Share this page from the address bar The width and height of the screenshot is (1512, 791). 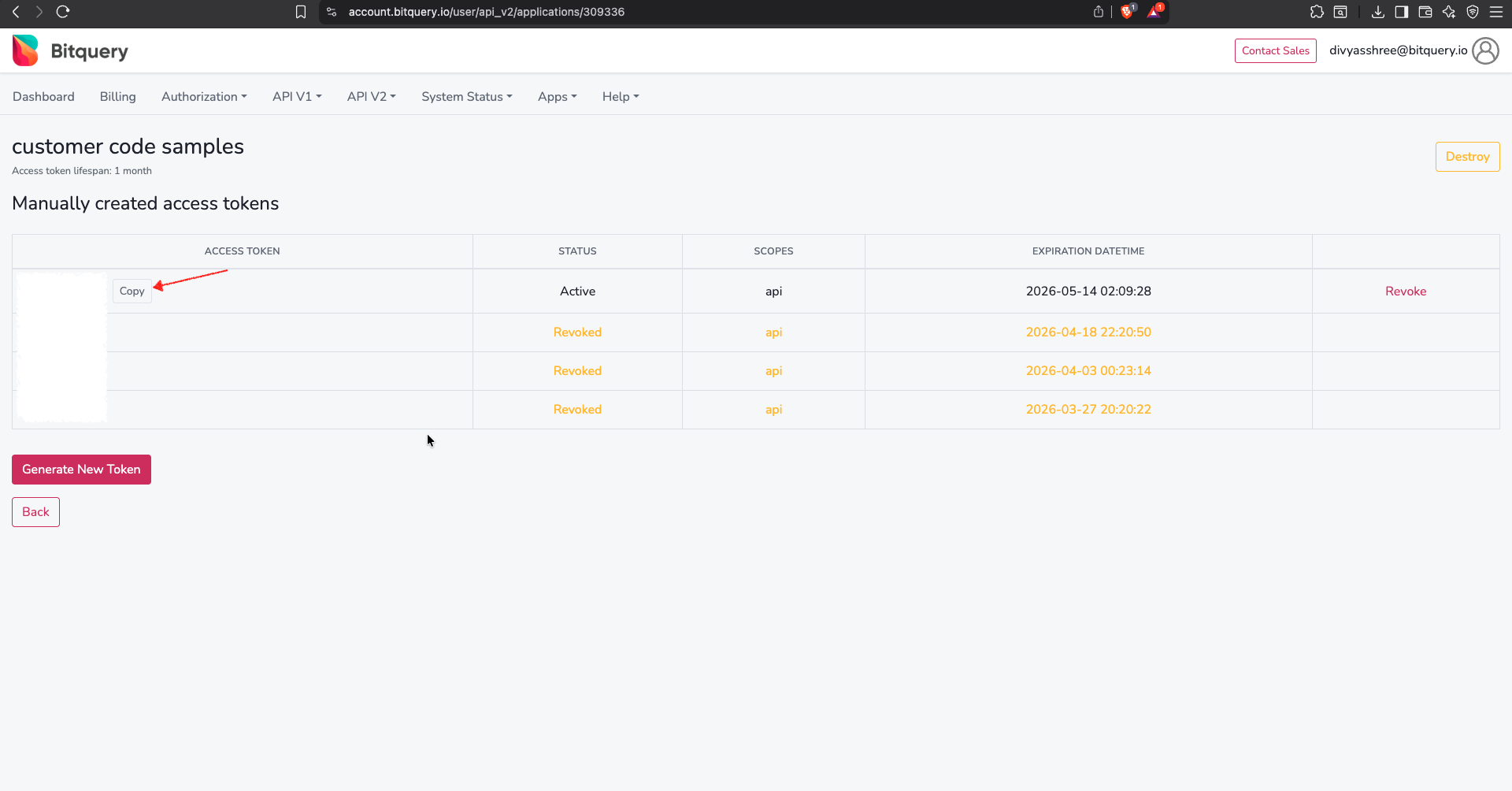tap(1099, 12)
